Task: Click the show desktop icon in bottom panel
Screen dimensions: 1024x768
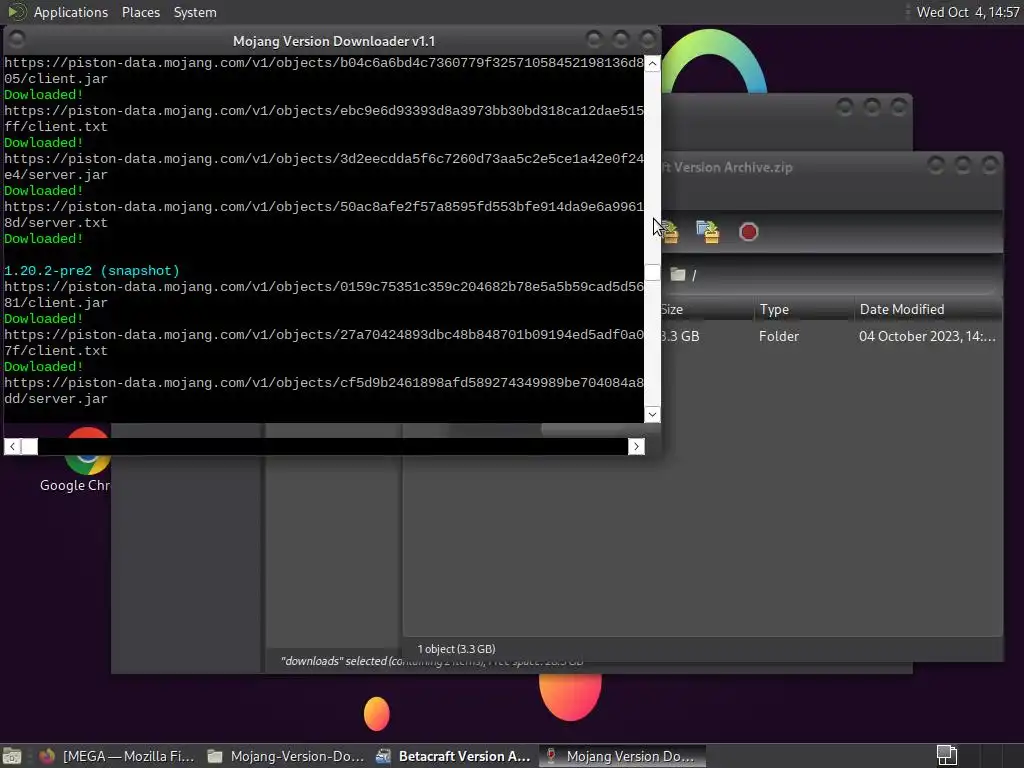Action: pyautogui.click(x=12, y=756)
